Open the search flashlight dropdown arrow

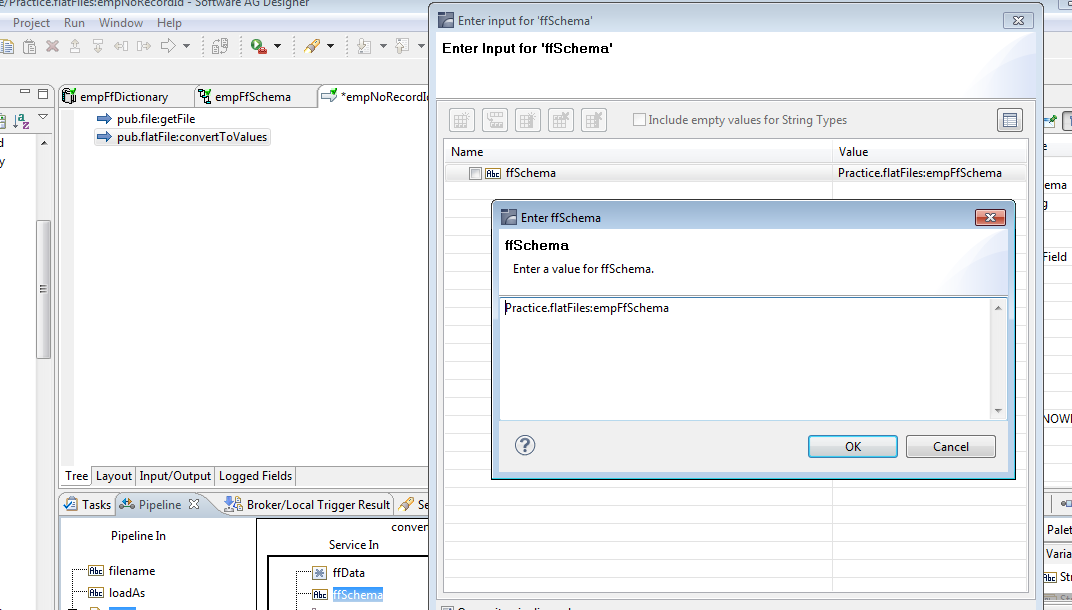(330, 46)
